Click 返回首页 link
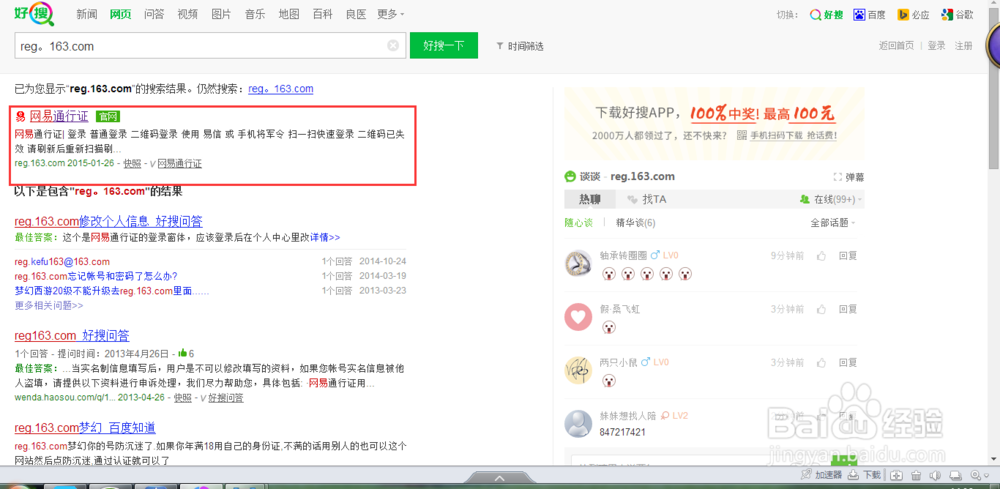 coord(896,45)
